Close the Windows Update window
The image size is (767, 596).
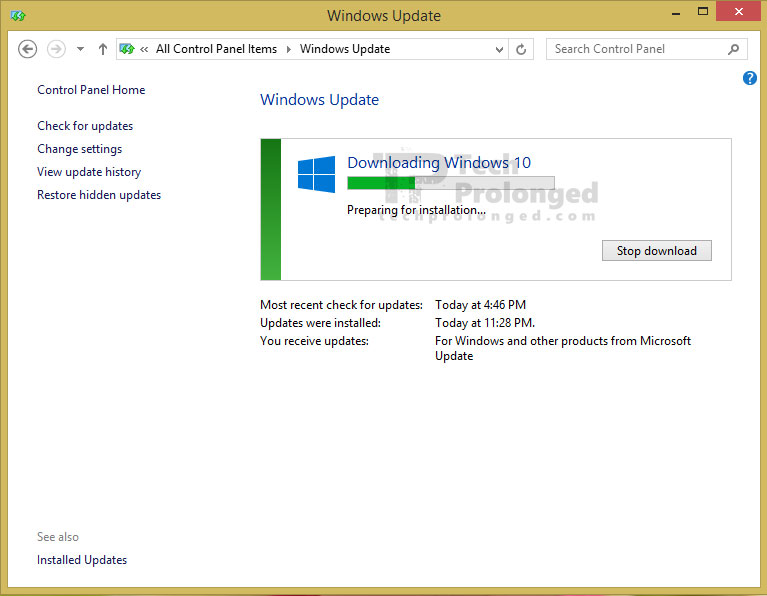[739, 11]
